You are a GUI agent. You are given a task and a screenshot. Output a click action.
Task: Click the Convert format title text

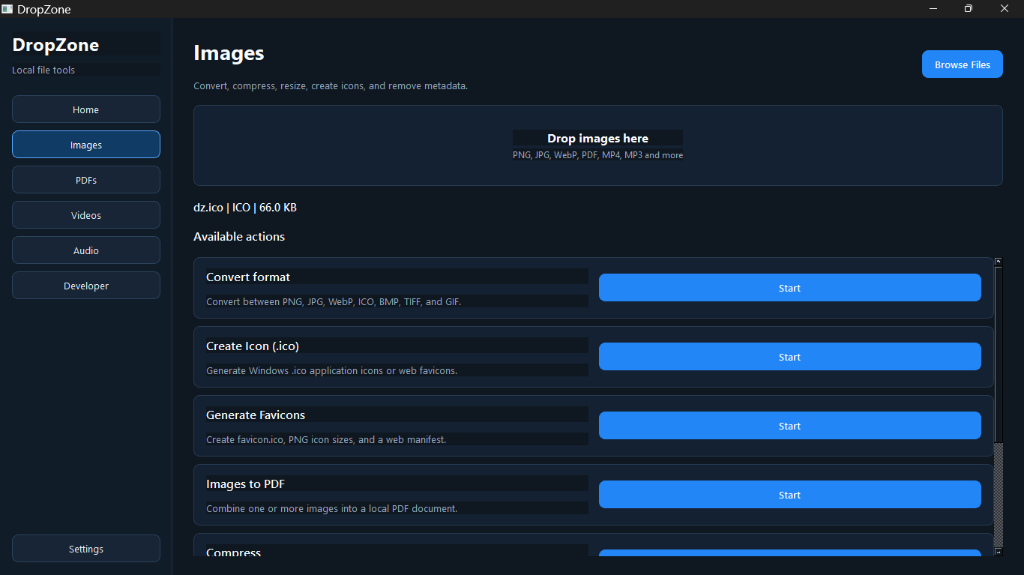tap(248, 277)
